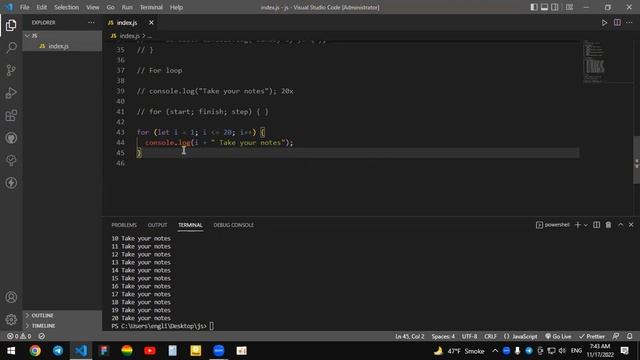
Task: Open the Manage gear icon
Action: point(11,320)
